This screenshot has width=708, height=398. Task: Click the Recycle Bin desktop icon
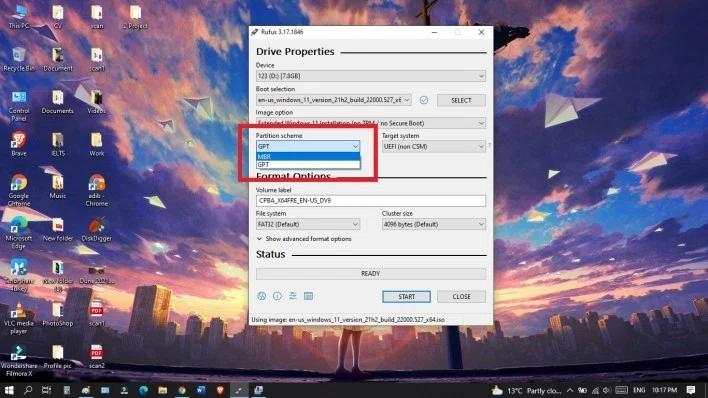[x=19, y=59]
